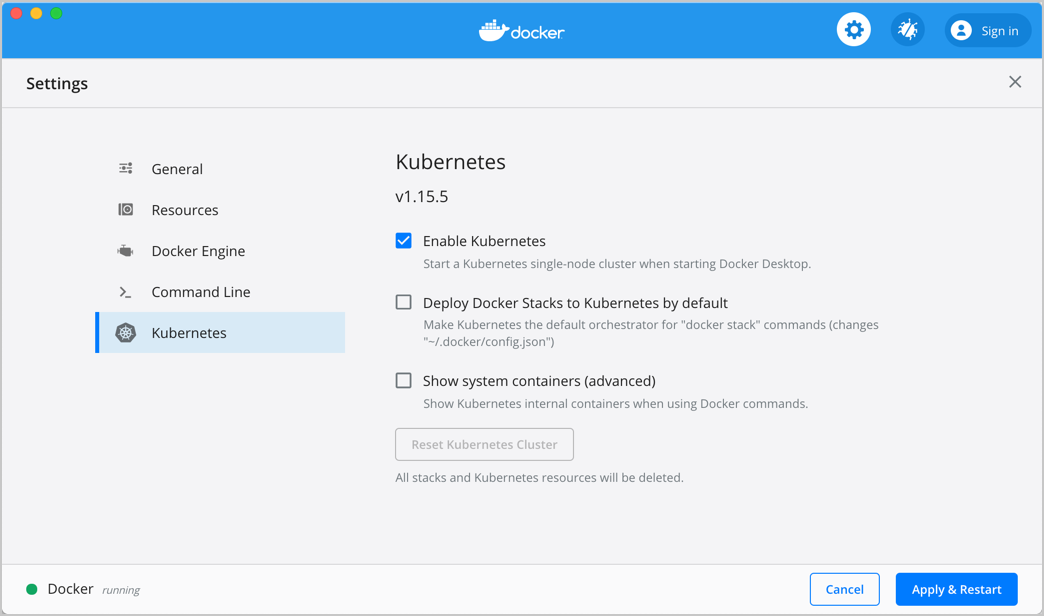
Task: Enable Deploy Docker Stacks to Kubernetes by default
Action: click(x=403, y=302)
